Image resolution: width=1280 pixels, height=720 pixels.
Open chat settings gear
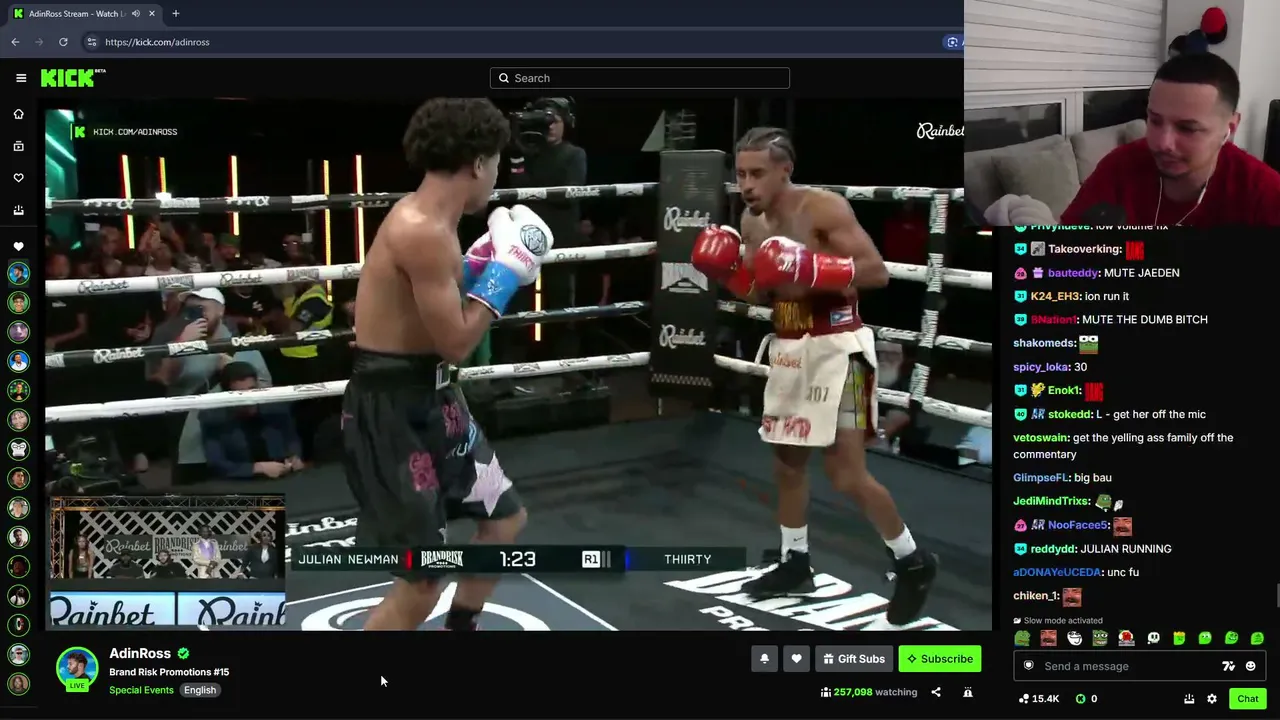click(x=1212, y=699)
